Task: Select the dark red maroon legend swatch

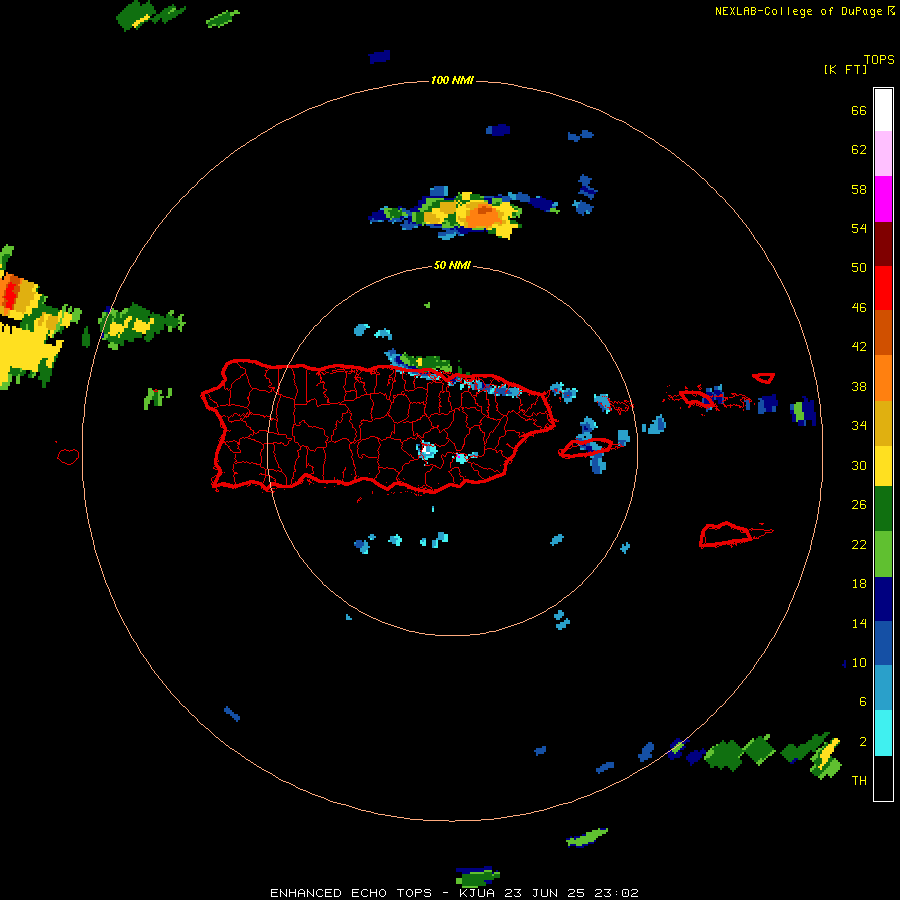Action: pos(883,243)
